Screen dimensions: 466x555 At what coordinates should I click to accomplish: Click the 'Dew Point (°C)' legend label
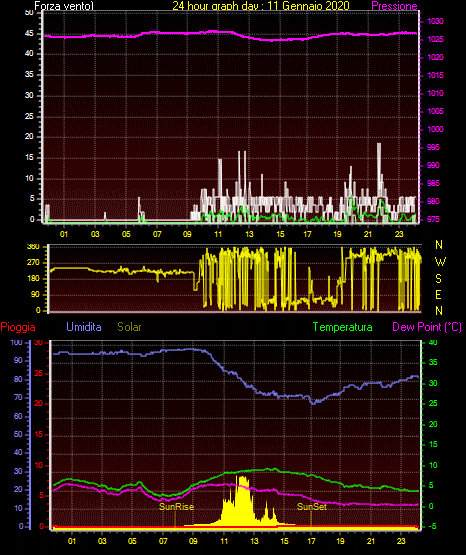(427, 327)
